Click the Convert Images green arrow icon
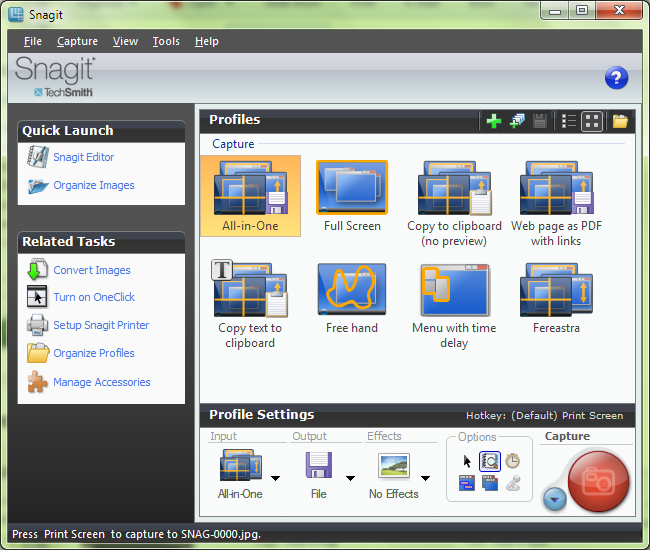 point(37,269)
